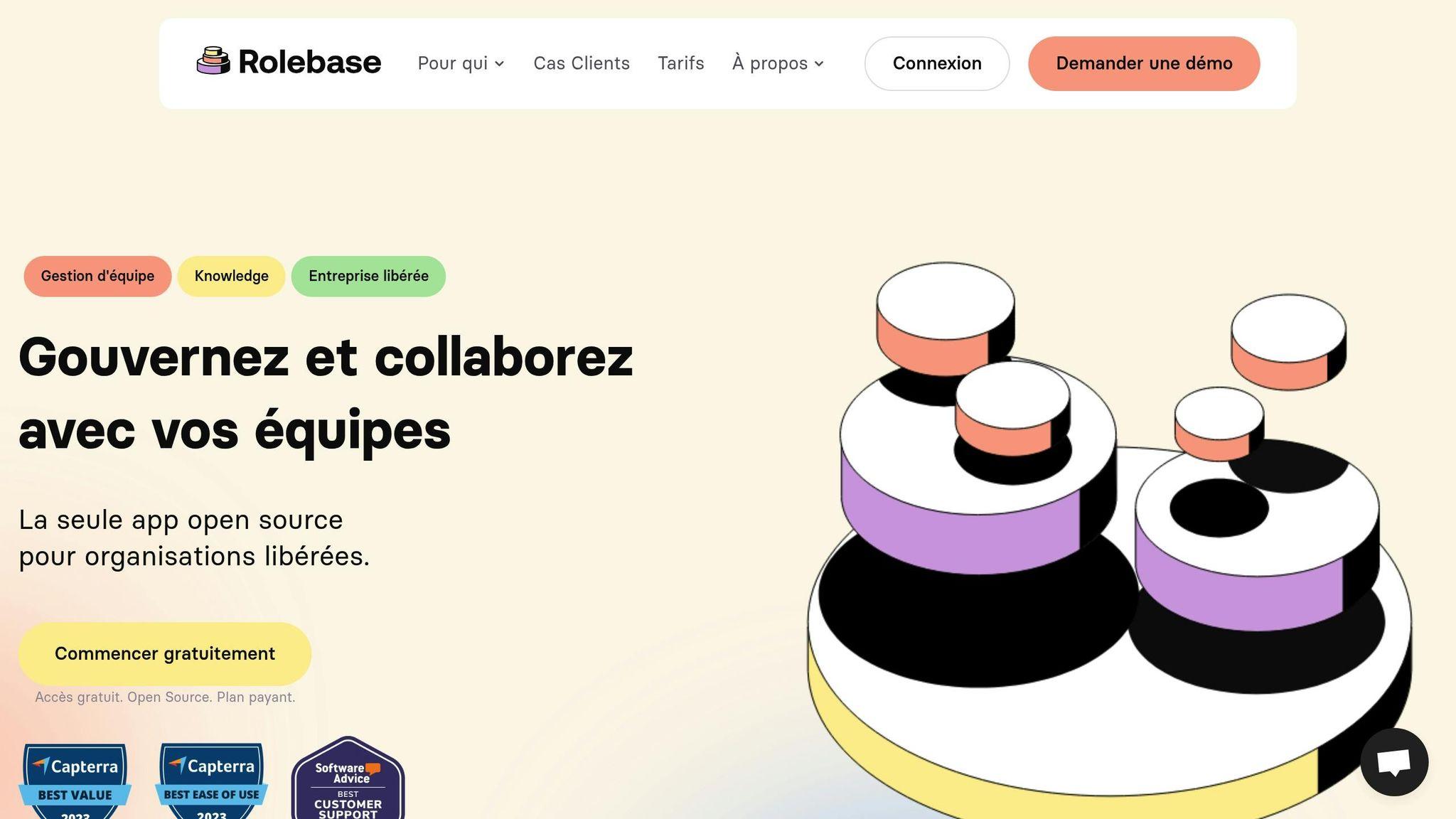Click Demander une démo button
The image size is (1456, 819).
click(x=1144, y=63)
